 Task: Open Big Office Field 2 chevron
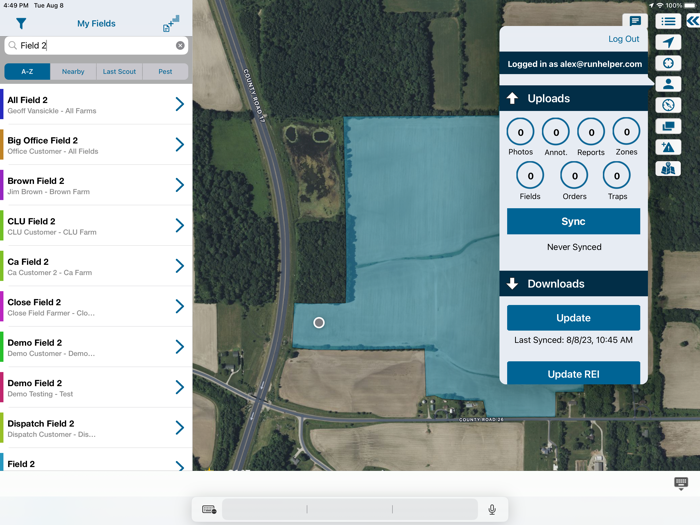179,145
